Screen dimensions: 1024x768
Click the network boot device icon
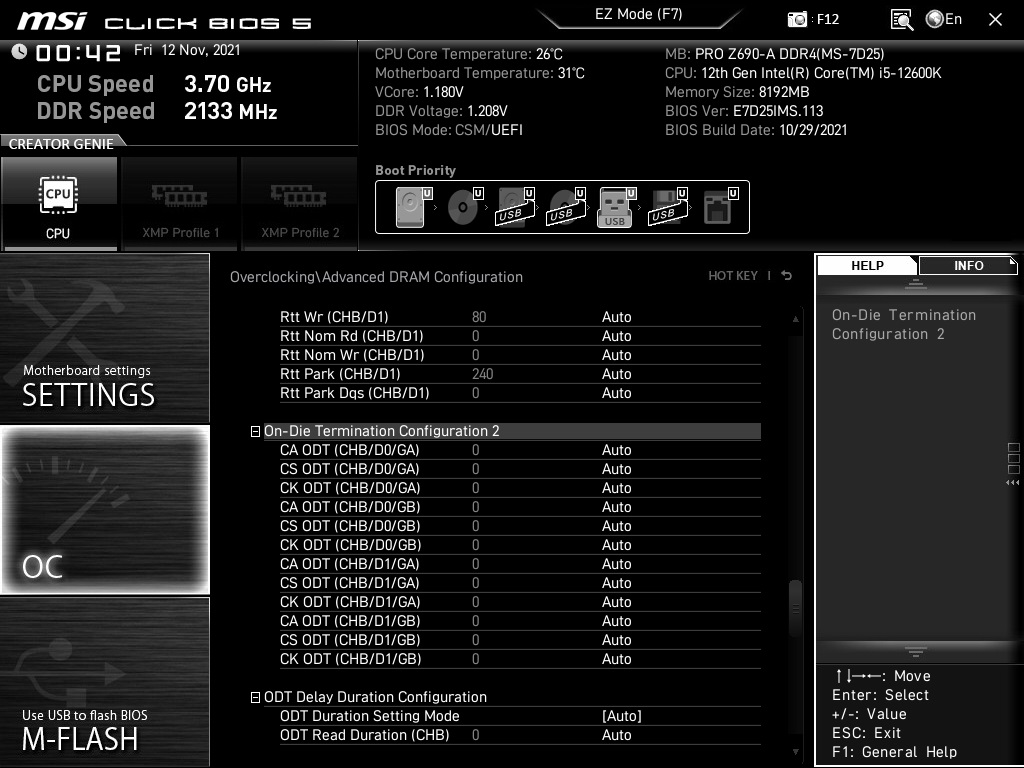[720, 207]
